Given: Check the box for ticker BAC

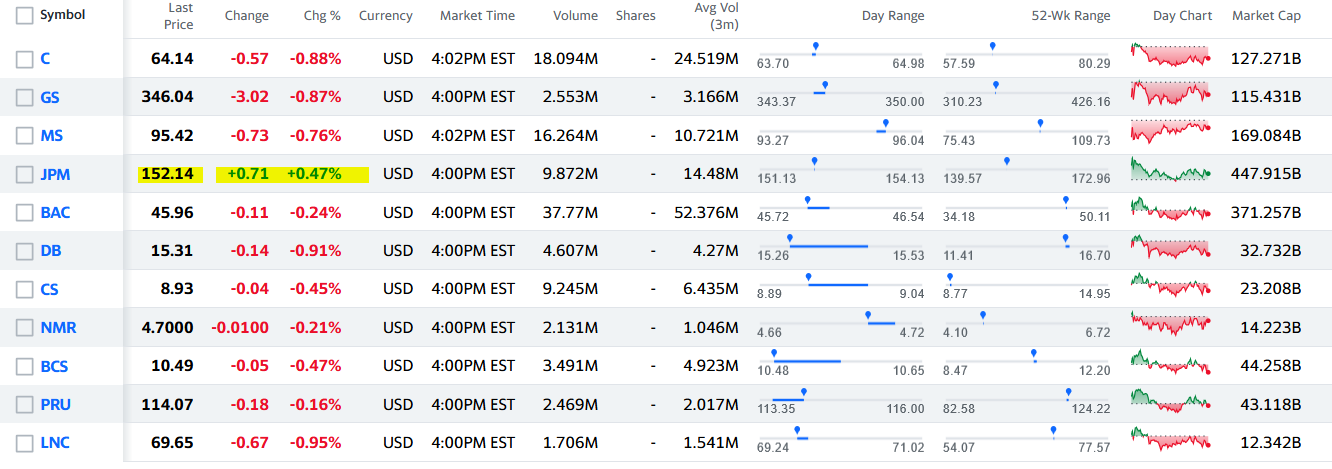Looking at the screenshot, I should point(24,213).
